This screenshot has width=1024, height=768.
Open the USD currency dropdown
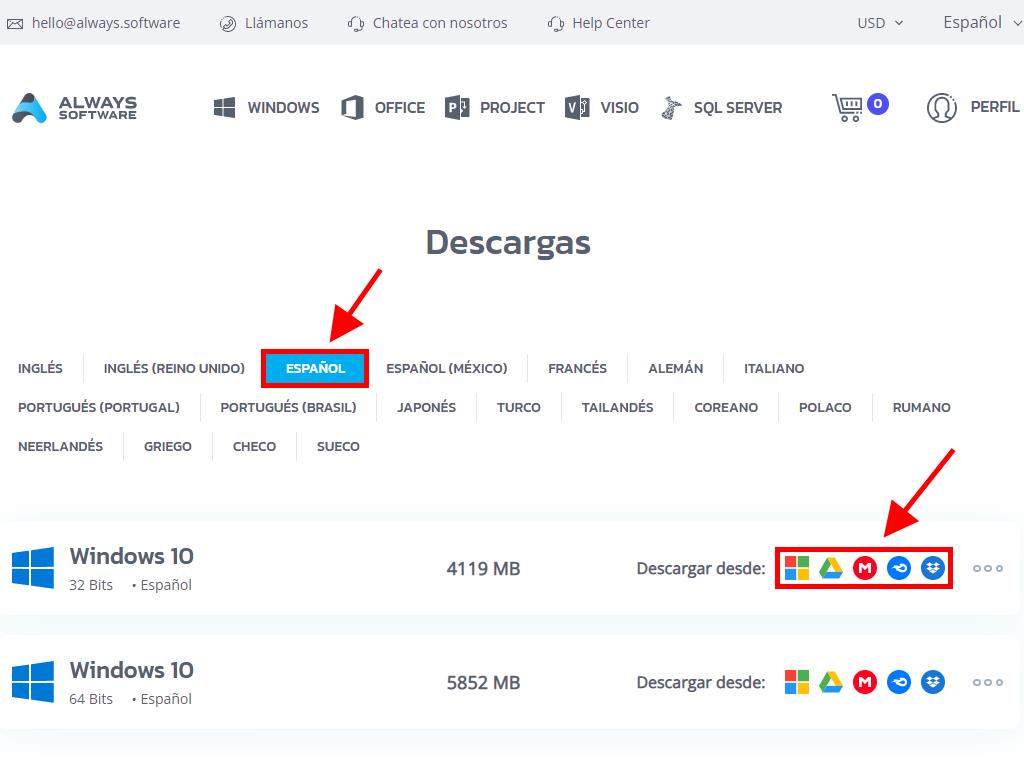(x=879, y=22)
